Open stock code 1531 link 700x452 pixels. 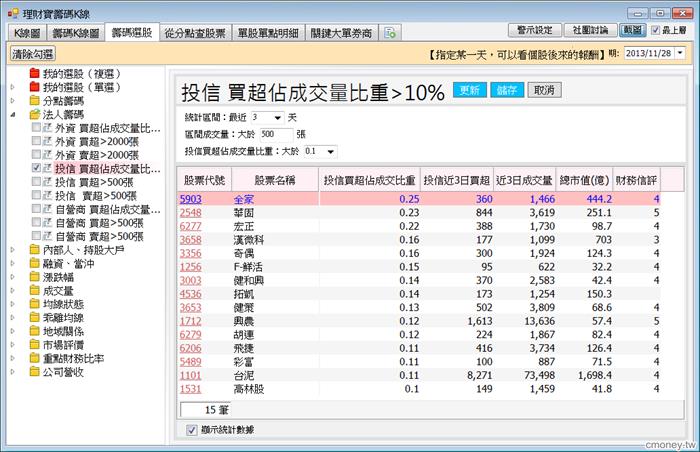tap(191, 389)
